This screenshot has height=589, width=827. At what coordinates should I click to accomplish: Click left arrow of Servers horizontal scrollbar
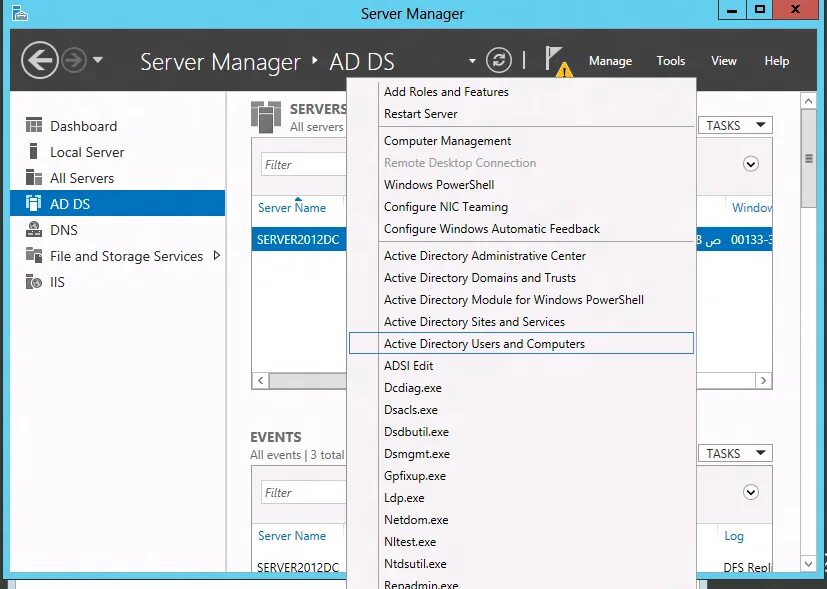click(260, 380)
